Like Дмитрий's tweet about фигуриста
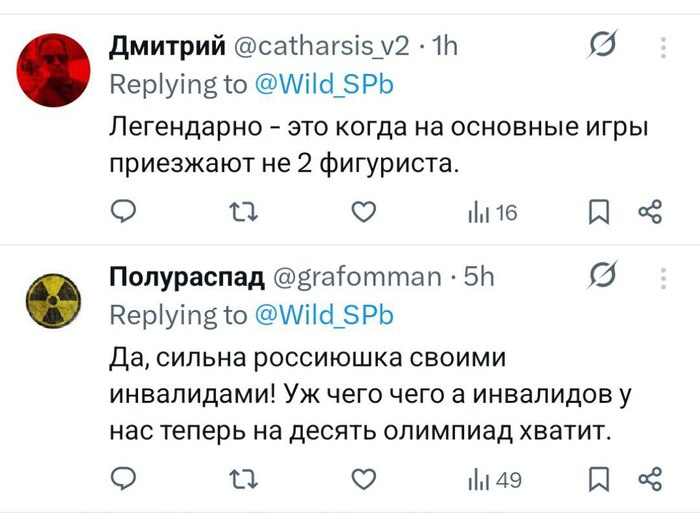 coord(365,211)
